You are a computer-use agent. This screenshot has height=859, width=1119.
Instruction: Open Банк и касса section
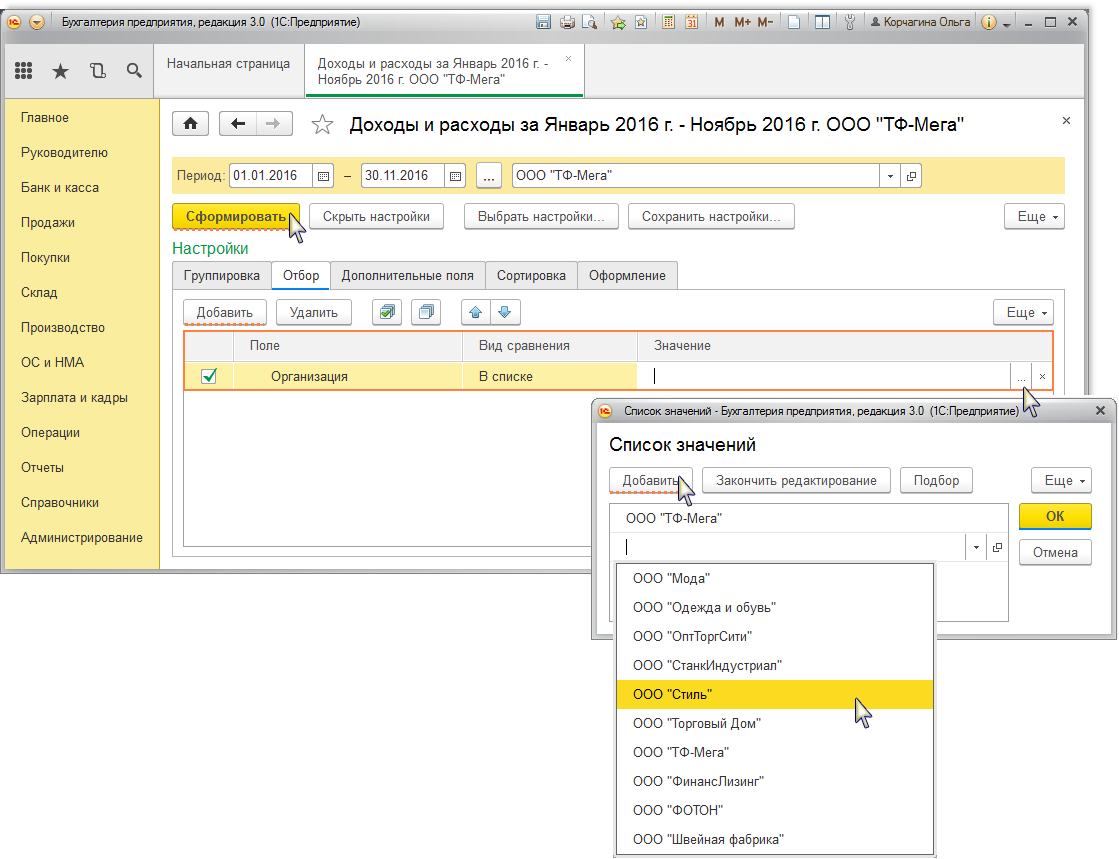(x=60, y=188)
